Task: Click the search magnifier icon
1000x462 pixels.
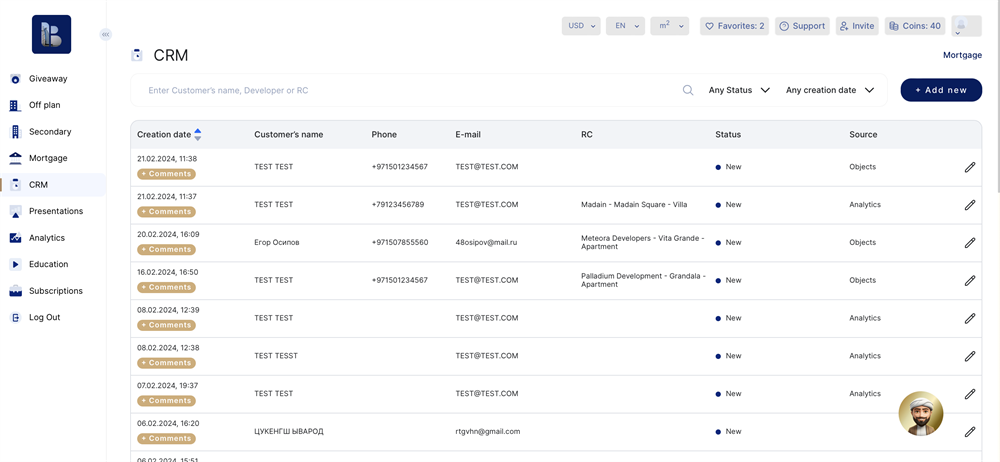Action: [688, 90]
